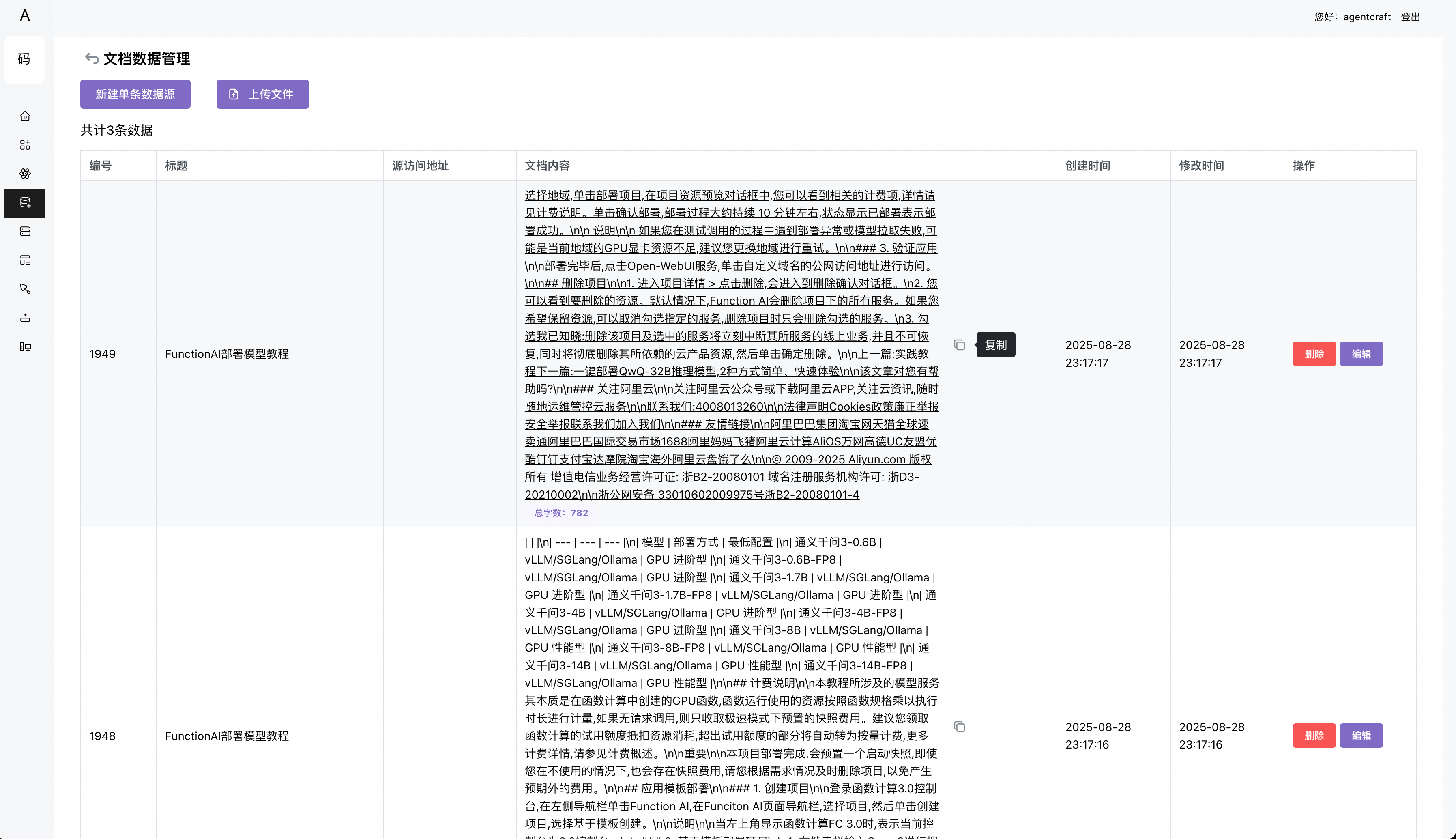Screen dimensions: 1456x839
Task: Edit document entry 1949
Action: [1361, 354]
